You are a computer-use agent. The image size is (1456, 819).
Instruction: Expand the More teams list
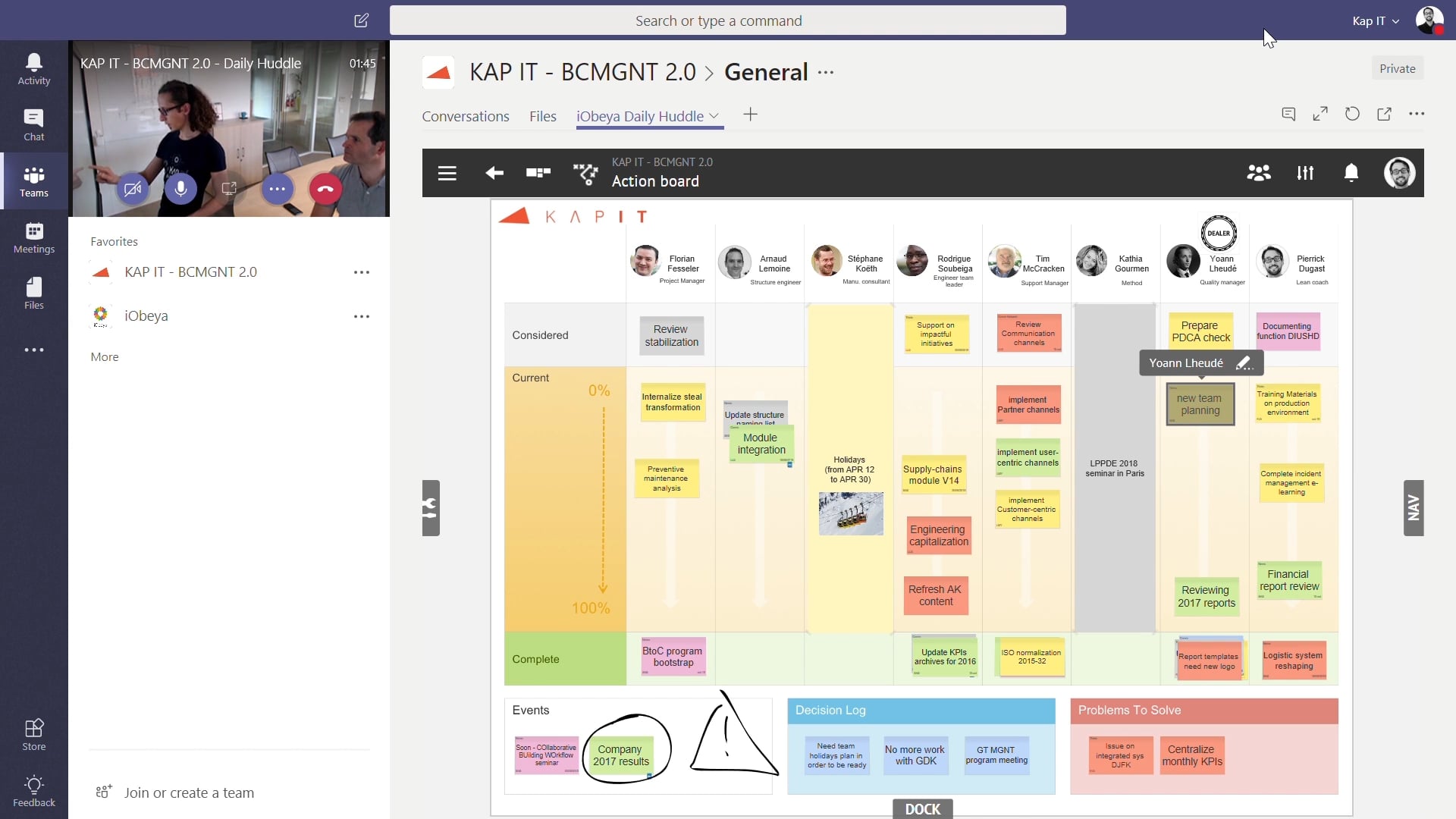[105, 357]
